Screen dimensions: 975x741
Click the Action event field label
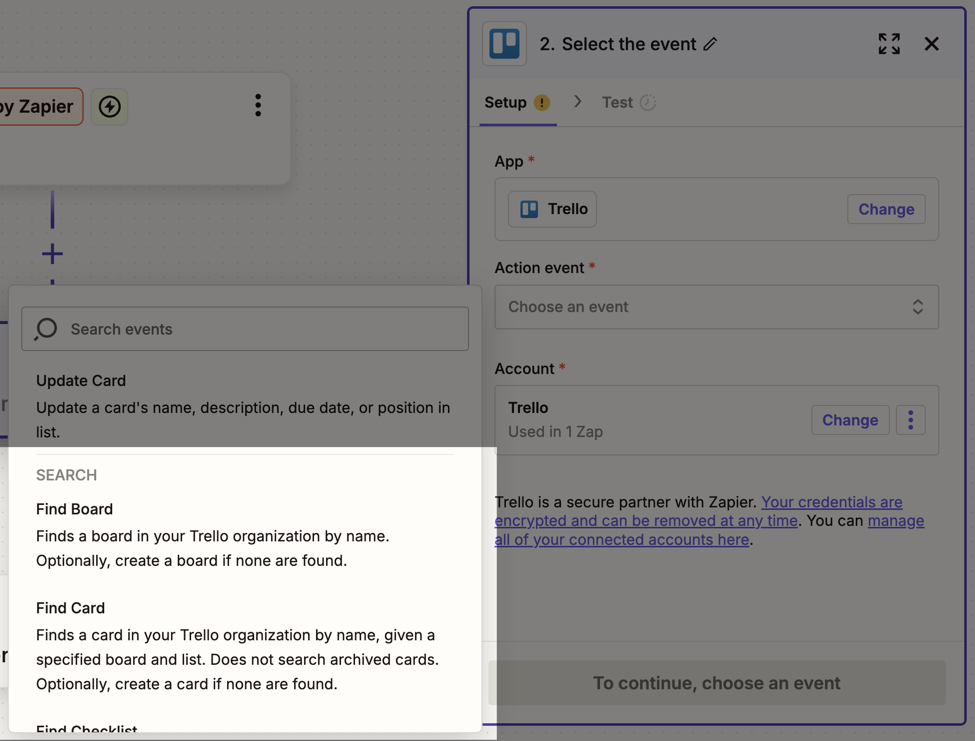coord(539,268)
